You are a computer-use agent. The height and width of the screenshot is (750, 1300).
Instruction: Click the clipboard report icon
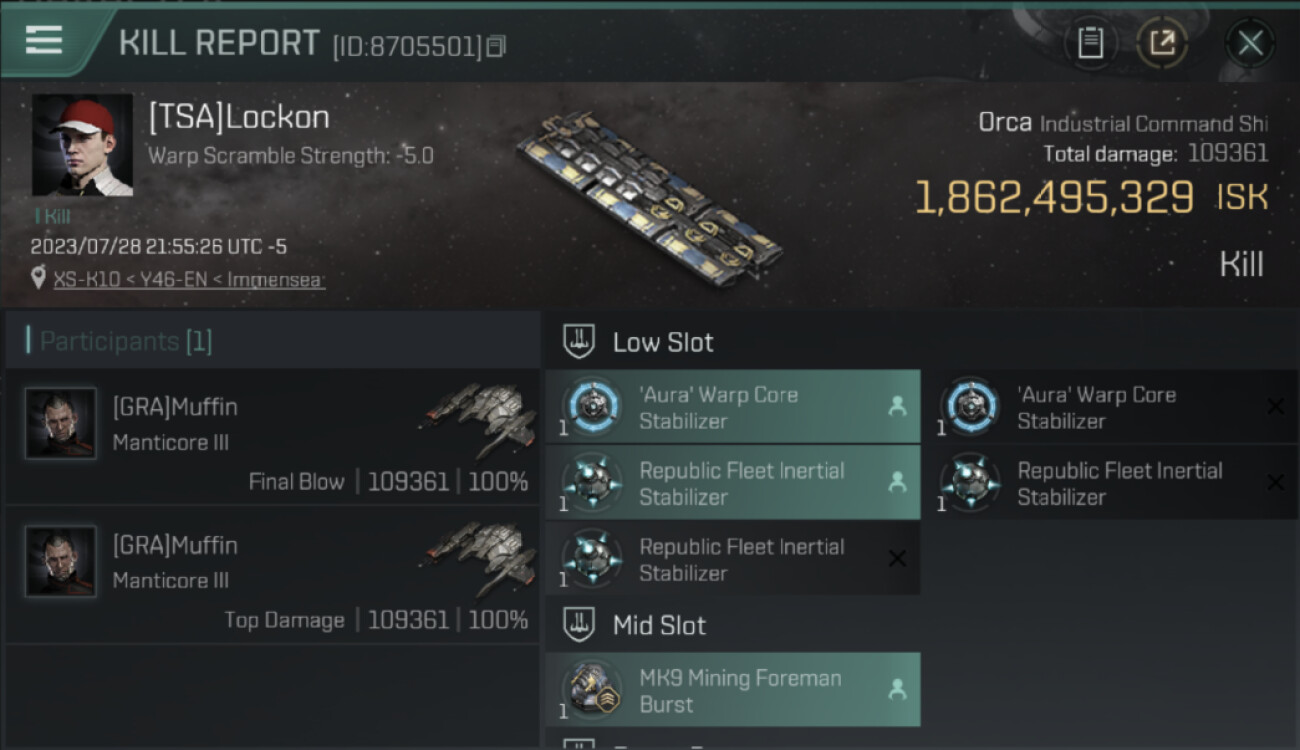pos(1090,43)
